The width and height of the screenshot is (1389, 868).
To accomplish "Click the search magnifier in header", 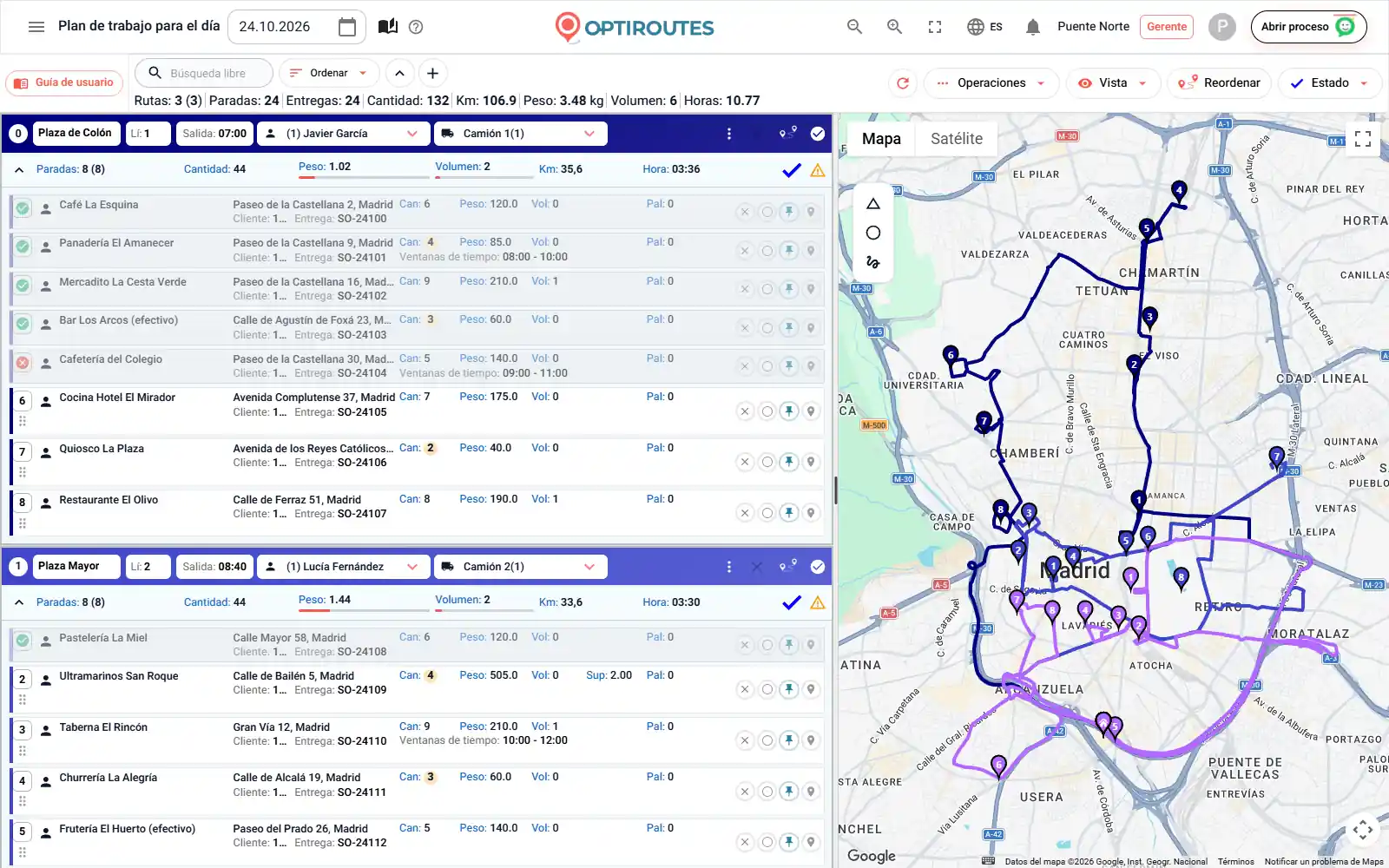I will coord(854,27).
